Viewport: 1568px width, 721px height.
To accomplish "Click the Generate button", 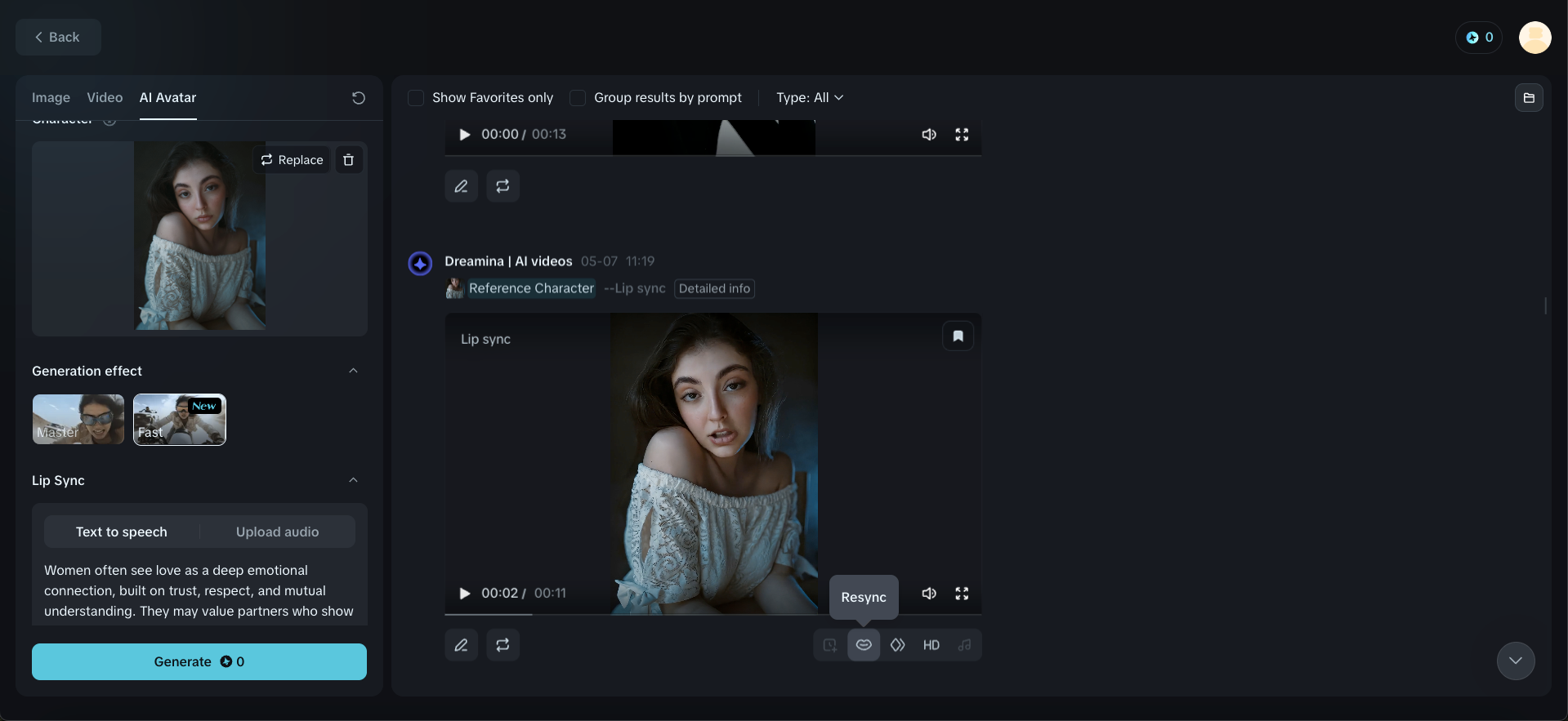I will click(199, 661).
